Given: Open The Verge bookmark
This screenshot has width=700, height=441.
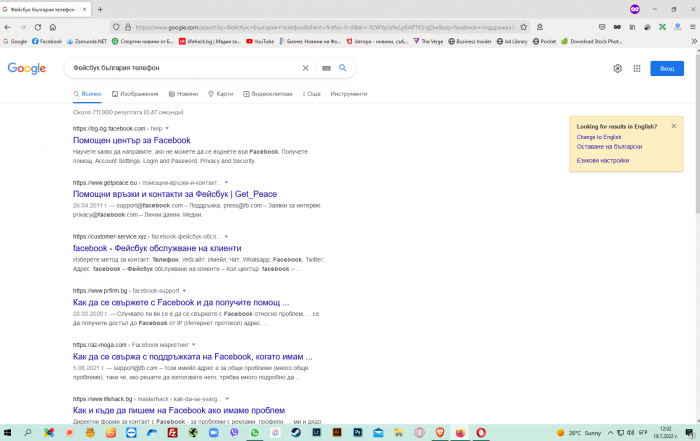Looking at the screenshot, I should 428,41.
